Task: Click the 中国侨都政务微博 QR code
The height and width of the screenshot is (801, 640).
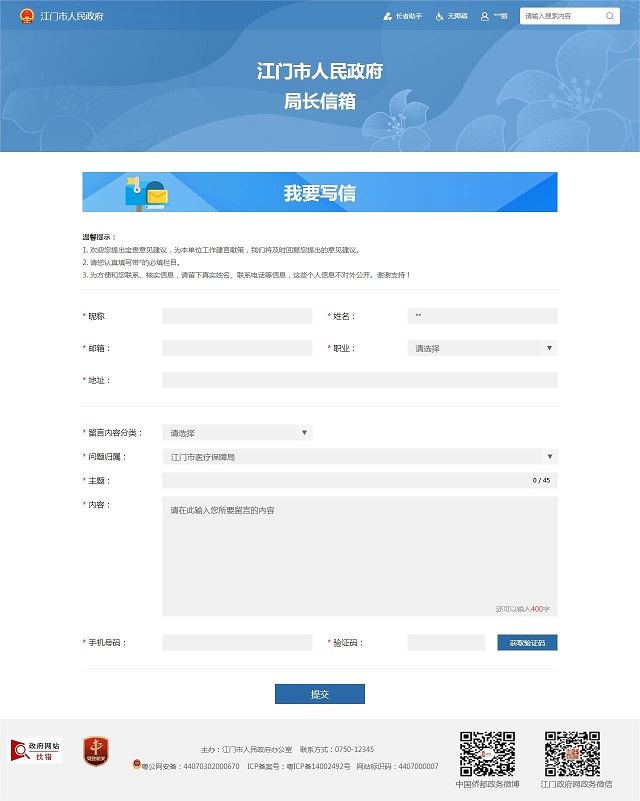Action: click(x=487, y=754)
